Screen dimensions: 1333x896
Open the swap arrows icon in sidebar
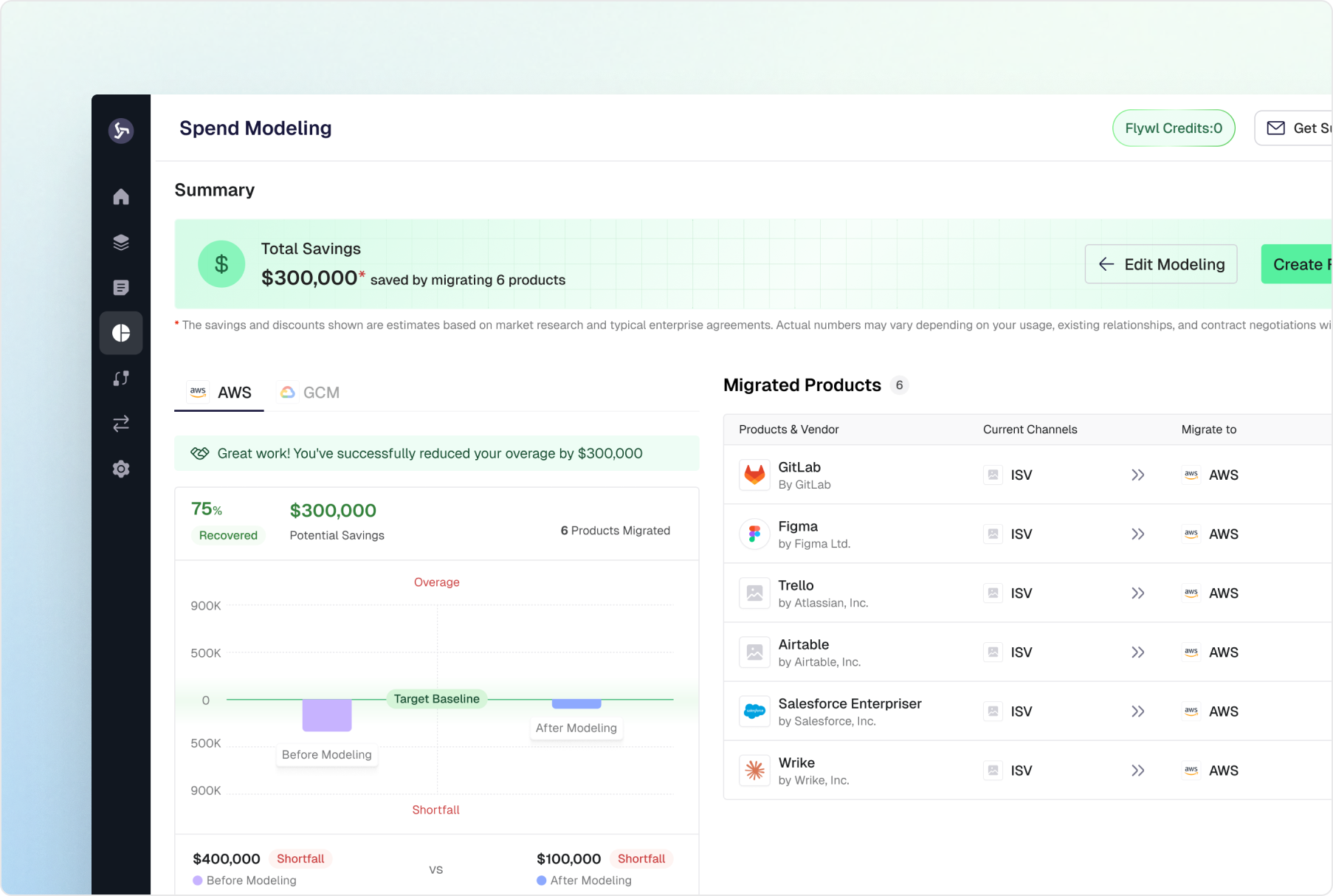tap(121, 424)
